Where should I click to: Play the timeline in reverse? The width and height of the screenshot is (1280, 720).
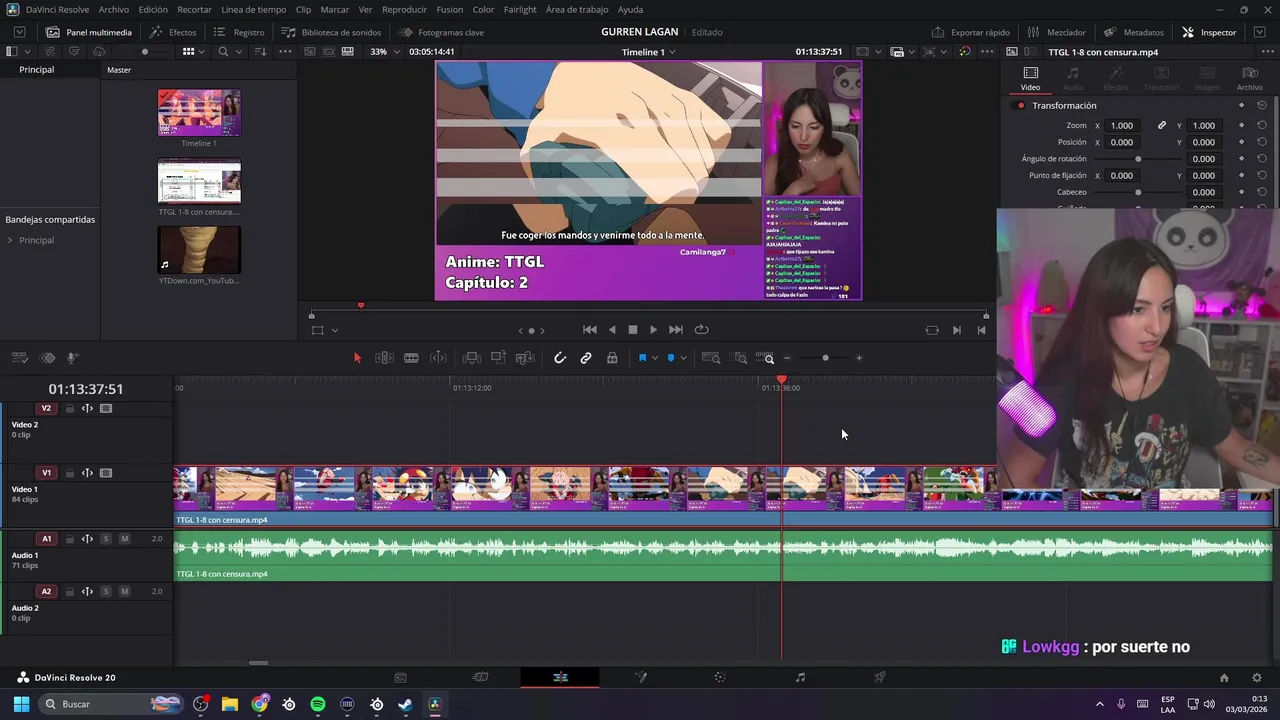612,330
